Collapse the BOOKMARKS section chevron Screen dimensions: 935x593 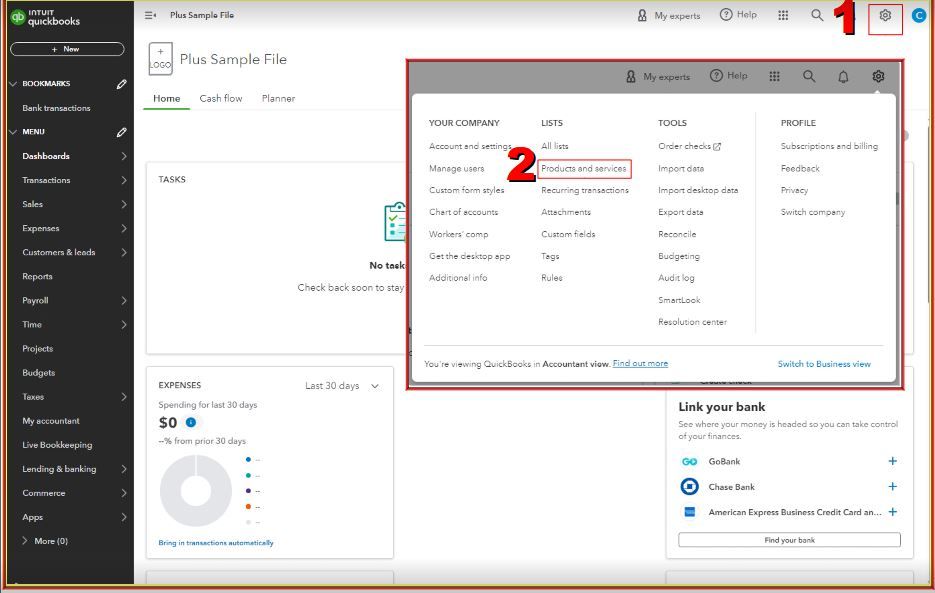point(13,84)
